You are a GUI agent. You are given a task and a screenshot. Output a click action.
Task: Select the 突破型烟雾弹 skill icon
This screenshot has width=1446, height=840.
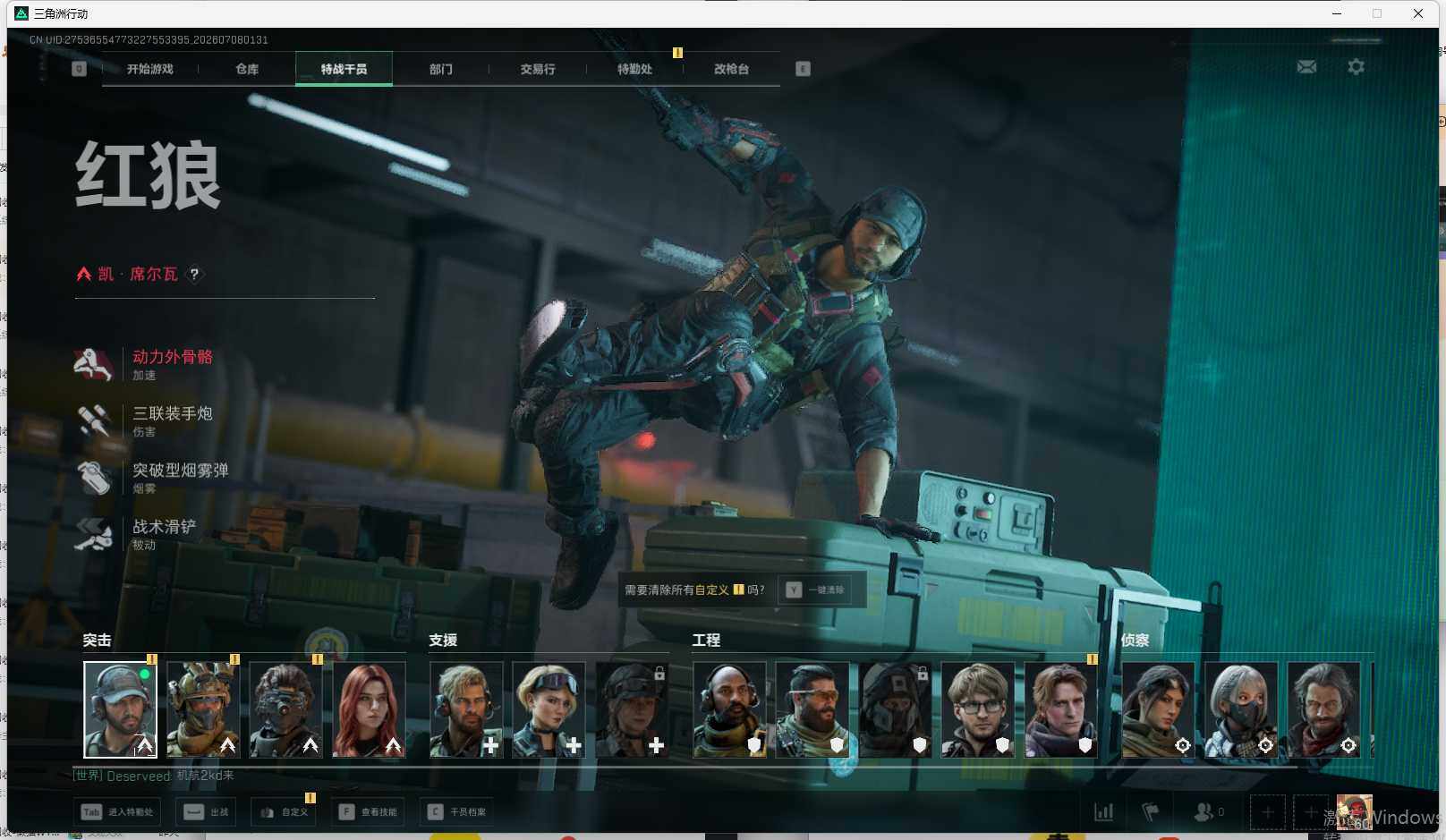point(93,477)
